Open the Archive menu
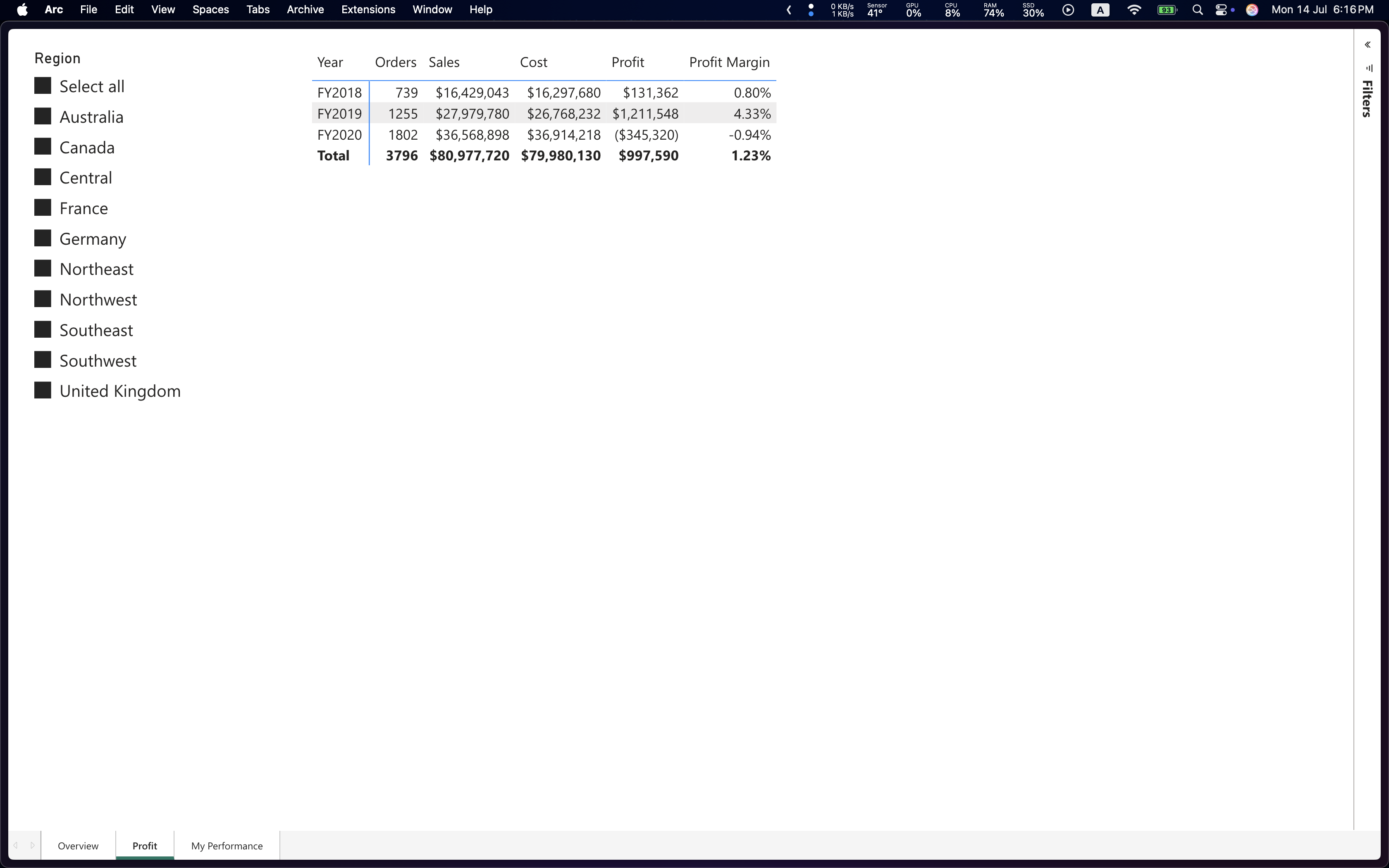The image size is (1389, 868). pyautogui.click(x=305, y=10)
